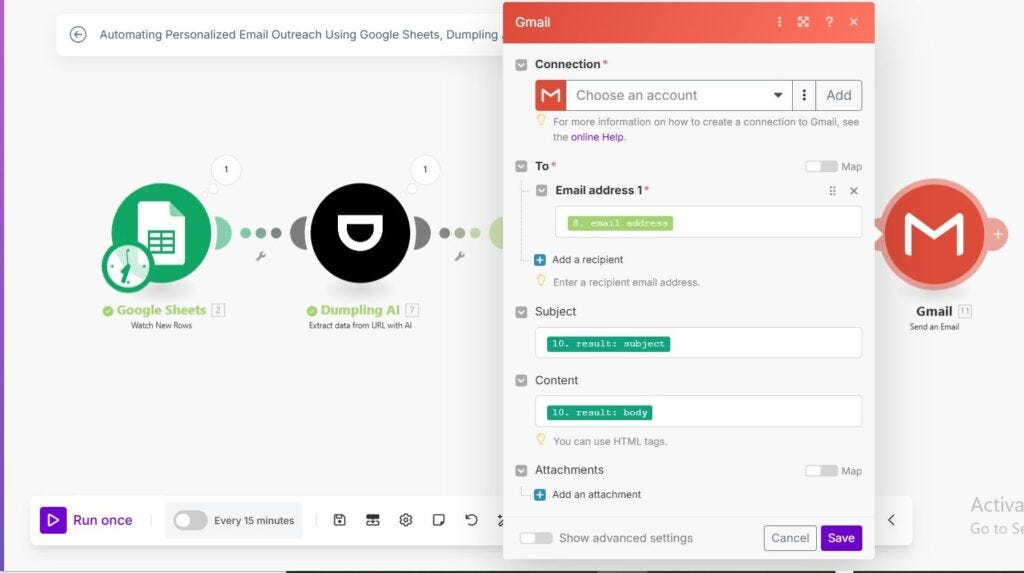This screenshot has height=573, width=1024.
Task: Save the scenario with the disk icon
Action: point(340,520)
